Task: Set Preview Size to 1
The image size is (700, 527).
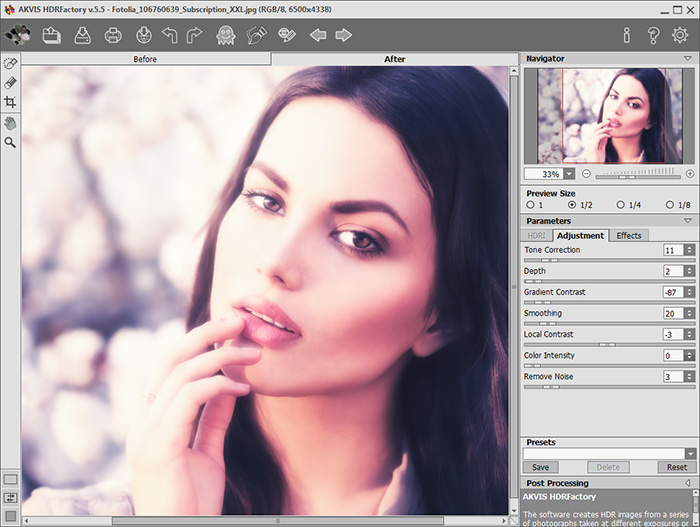Action: click(x=531, y=205)
